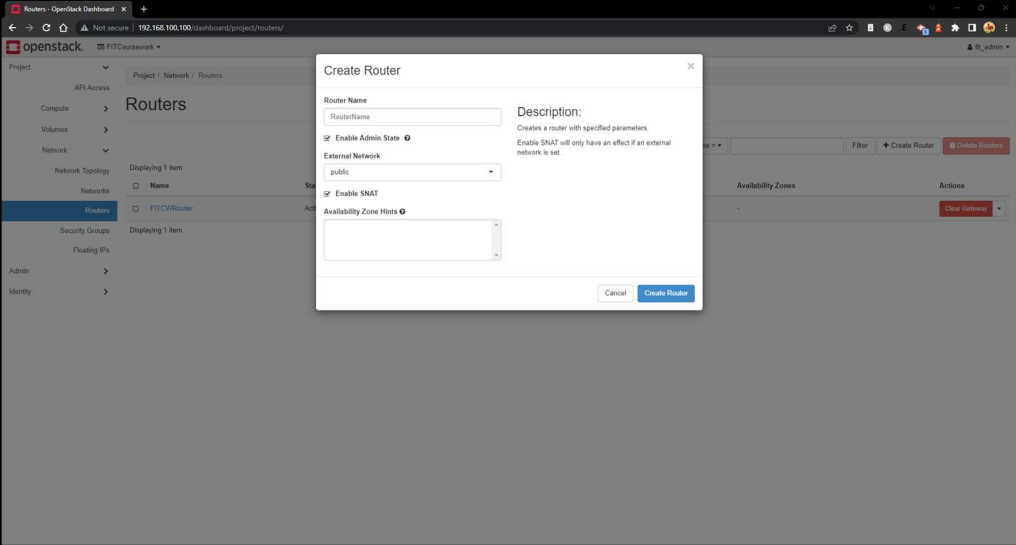Screen dimensions: 1016x545
Task: Click the Cancel button
Action: [615, 293]
